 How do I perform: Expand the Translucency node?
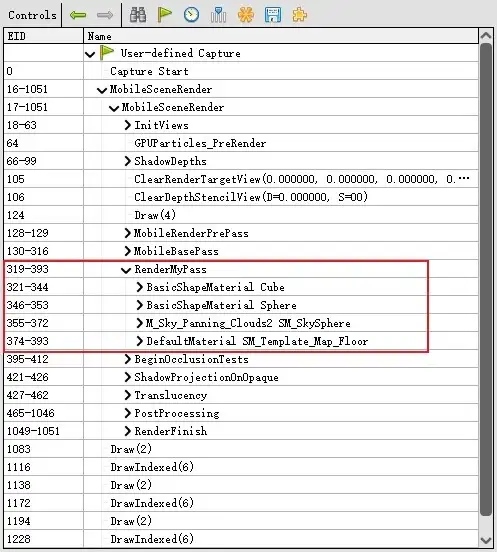128,395
